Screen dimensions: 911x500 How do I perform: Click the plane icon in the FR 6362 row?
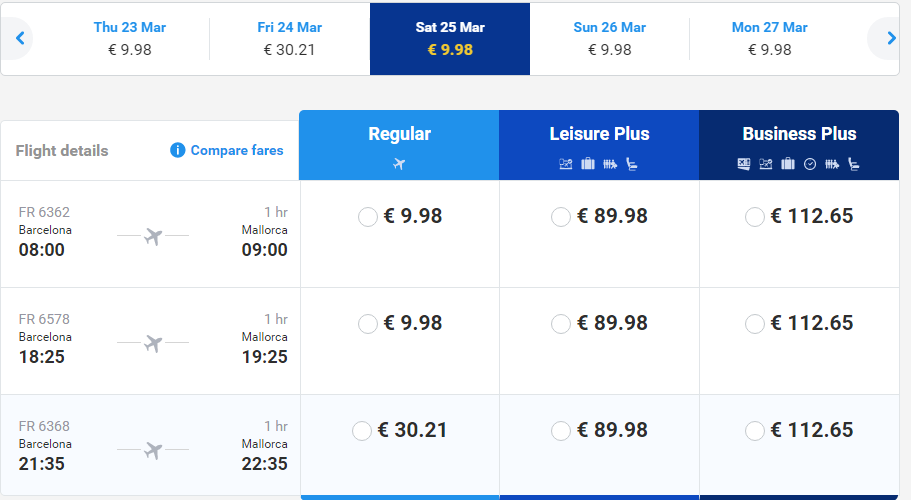(x=153, y=237)
